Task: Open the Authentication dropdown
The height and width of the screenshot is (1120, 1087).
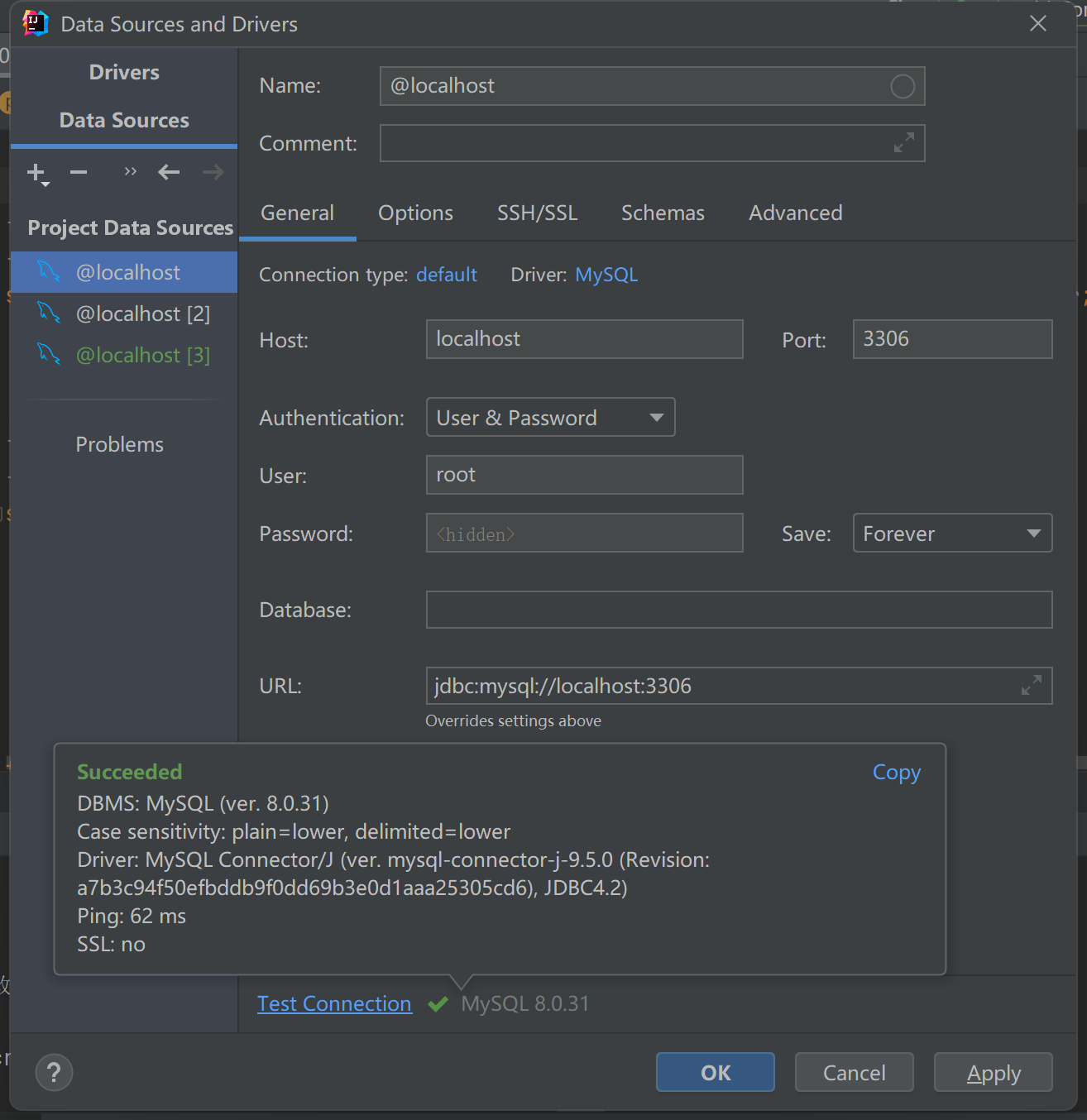Action: pos(551,417)
